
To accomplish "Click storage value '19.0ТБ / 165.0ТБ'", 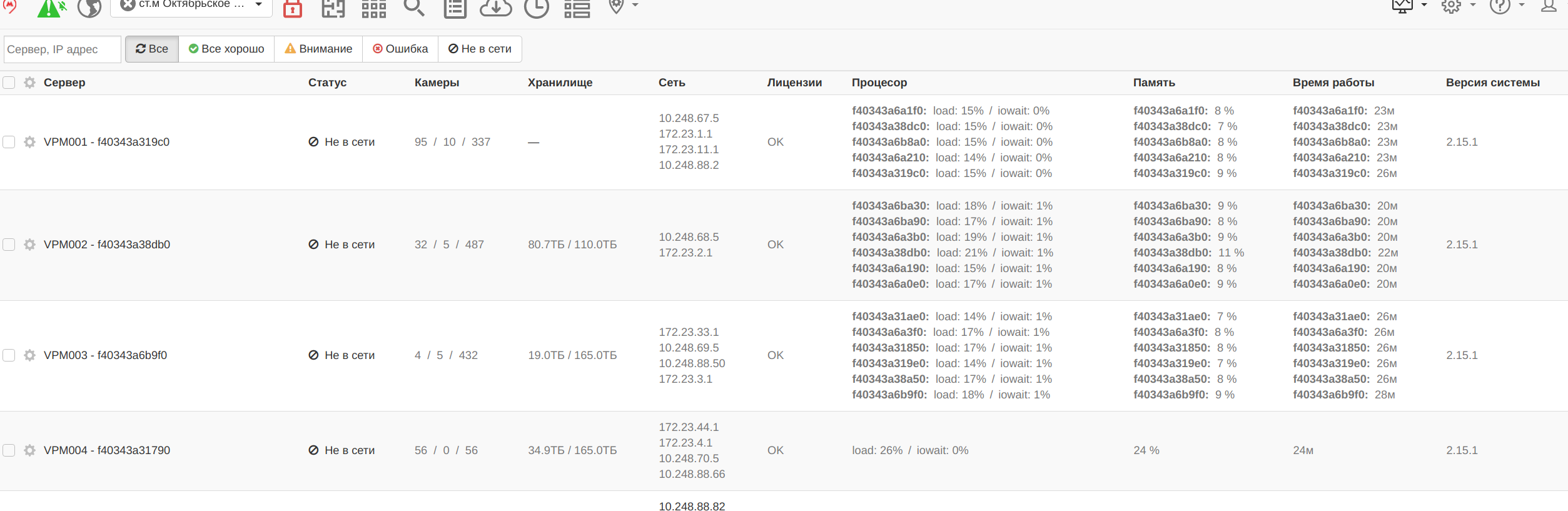I will pos(572,355).
